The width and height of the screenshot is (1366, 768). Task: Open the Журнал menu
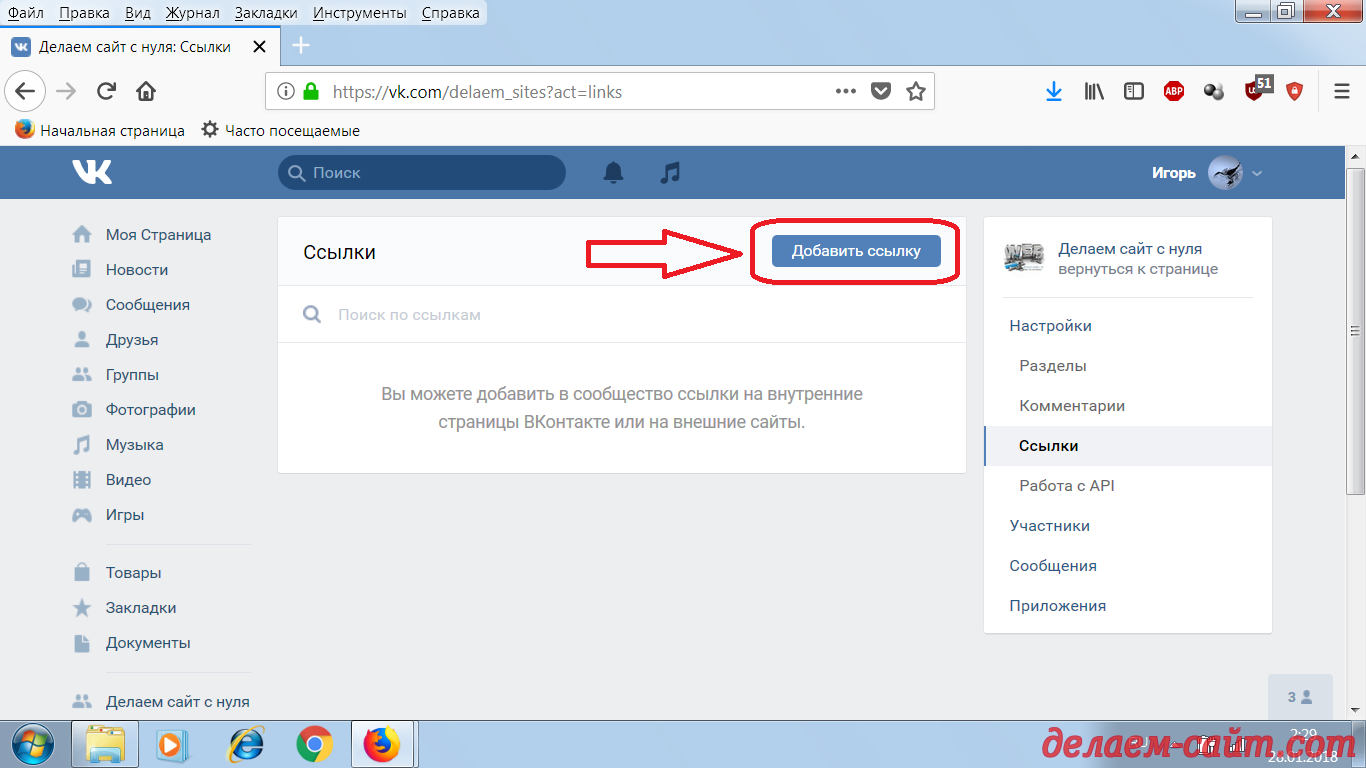(x=193, y=13)
